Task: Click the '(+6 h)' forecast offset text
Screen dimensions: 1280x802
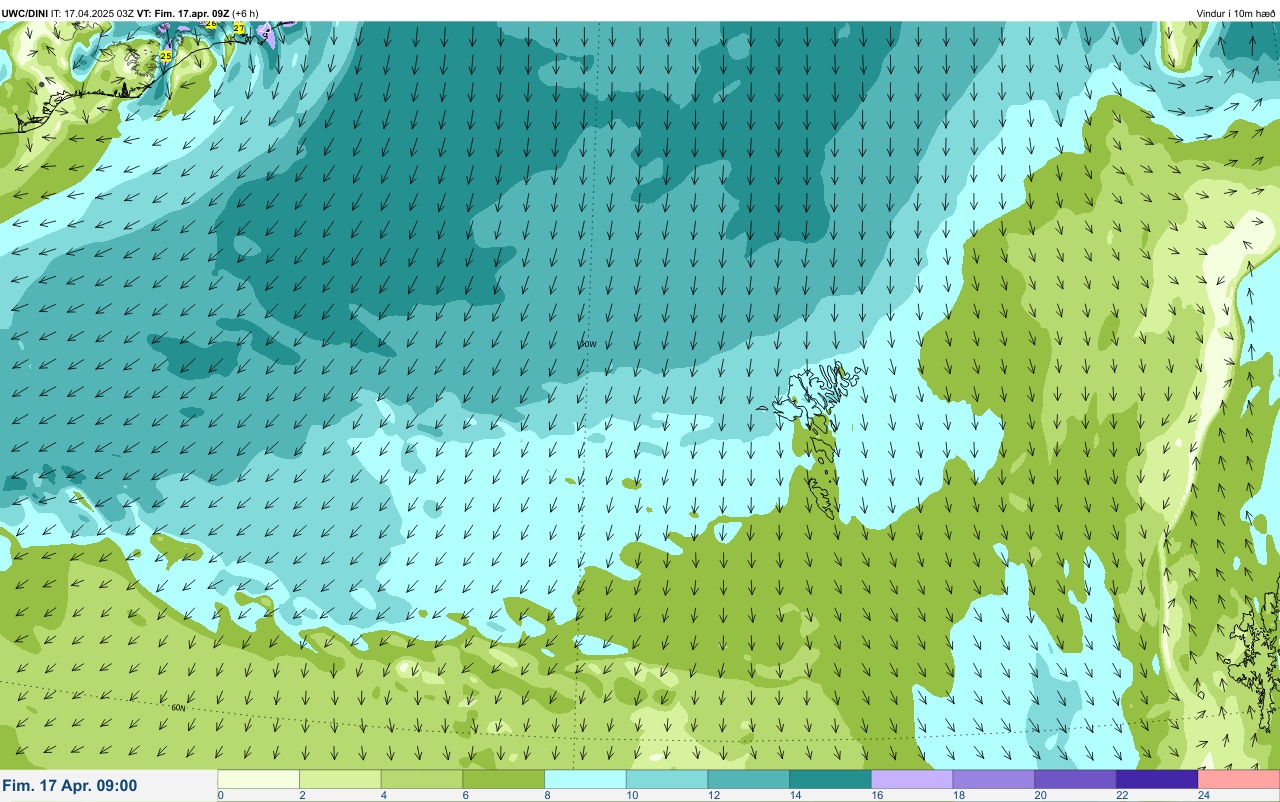Action: (x=245, y=13)
